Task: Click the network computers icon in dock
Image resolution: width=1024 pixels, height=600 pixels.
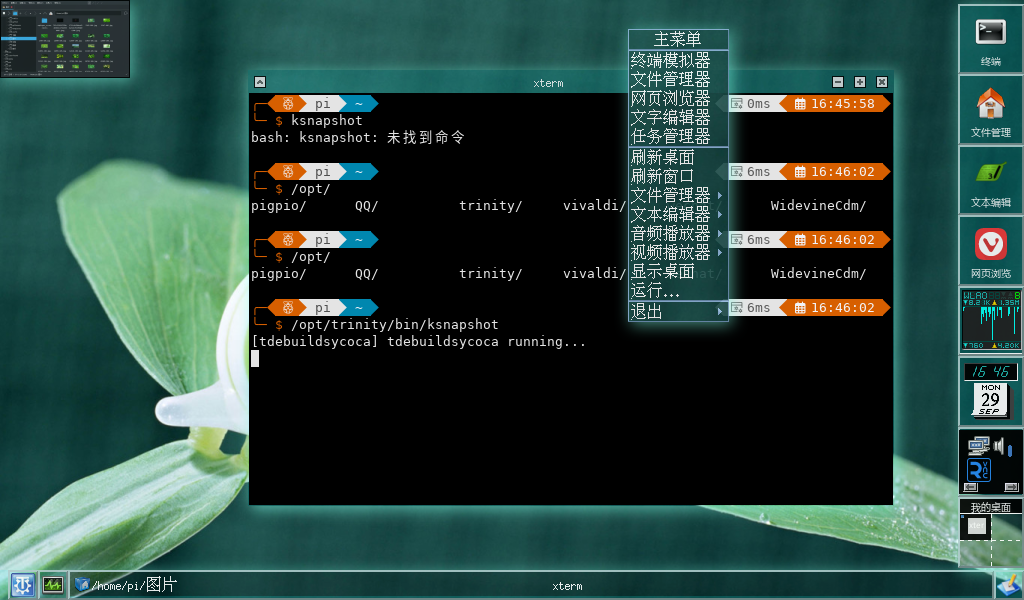Action: (x=979, y=446)
